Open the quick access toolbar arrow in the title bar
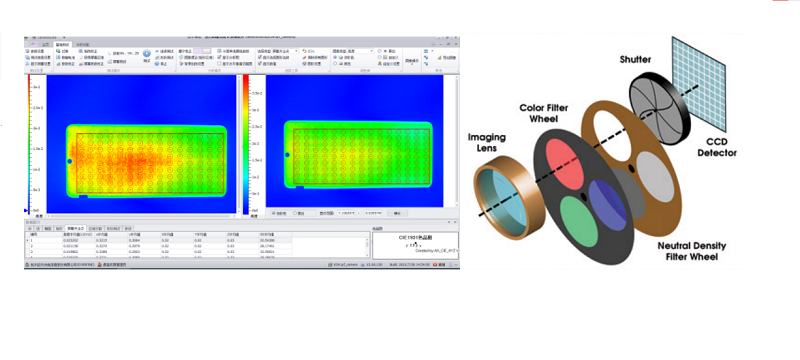 64,38
